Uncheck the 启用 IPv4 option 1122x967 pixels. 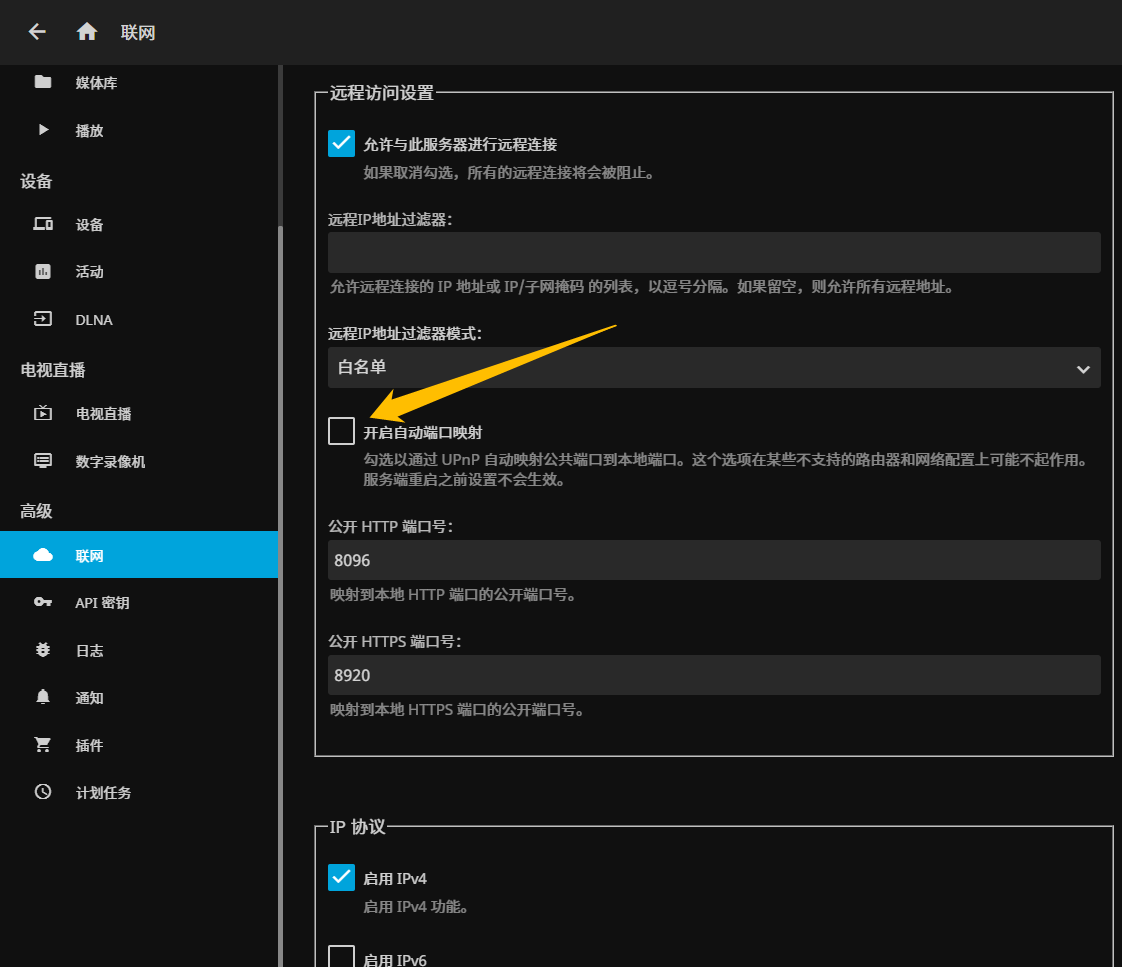(341, 877)
